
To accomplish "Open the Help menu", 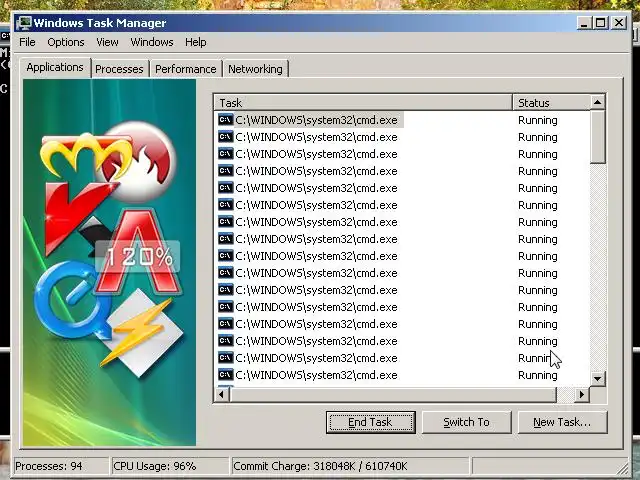I will [x=196, y=42].
